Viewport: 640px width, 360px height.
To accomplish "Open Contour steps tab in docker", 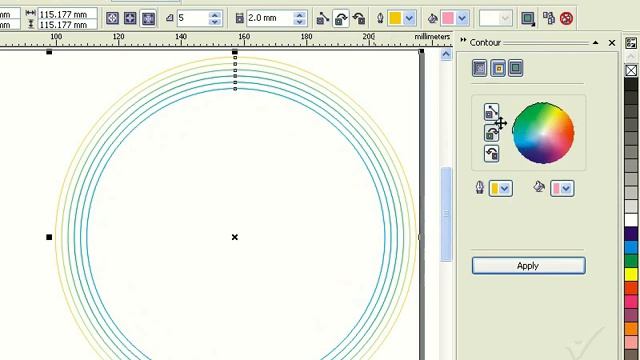I will click(x=480, y=68).
